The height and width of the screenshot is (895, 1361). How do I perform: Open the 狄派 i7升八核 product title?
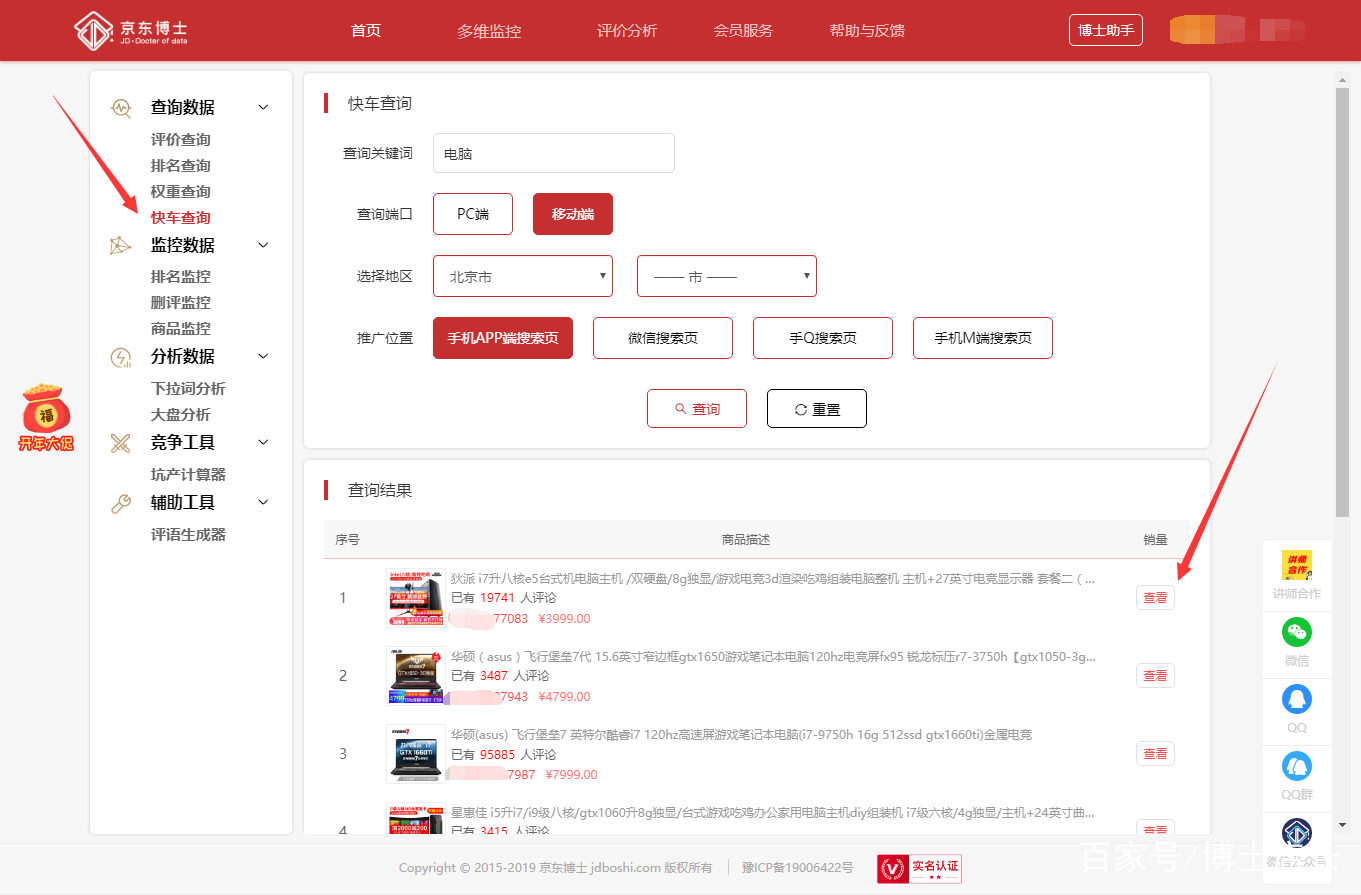point(772,578)
